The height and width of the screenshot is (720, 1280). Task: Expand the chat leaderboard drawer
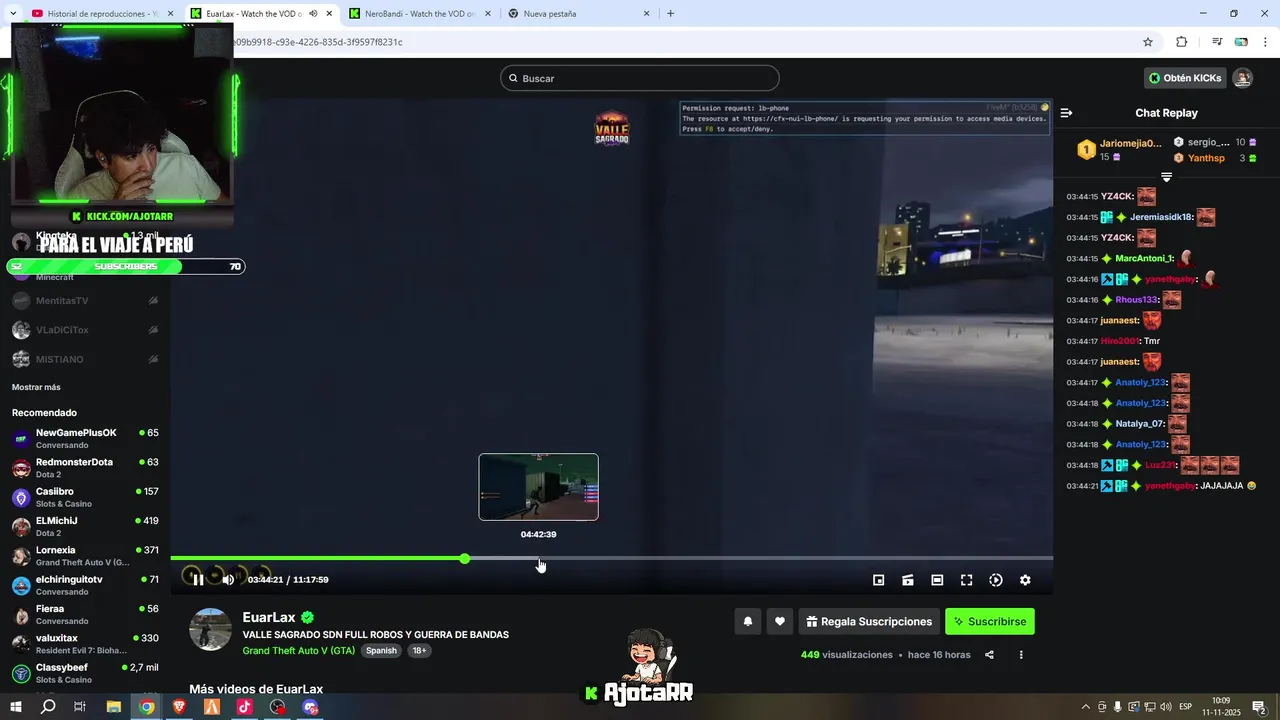click(x=1166, y=177)
